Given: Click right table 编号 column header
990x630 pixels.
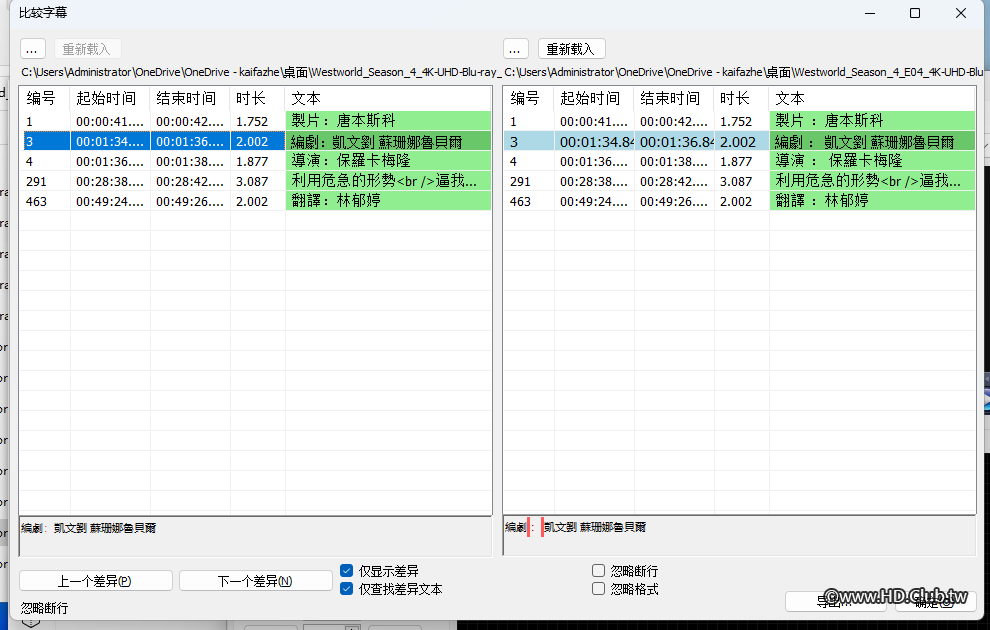Looking at the screenshot, I should [529, 98].
